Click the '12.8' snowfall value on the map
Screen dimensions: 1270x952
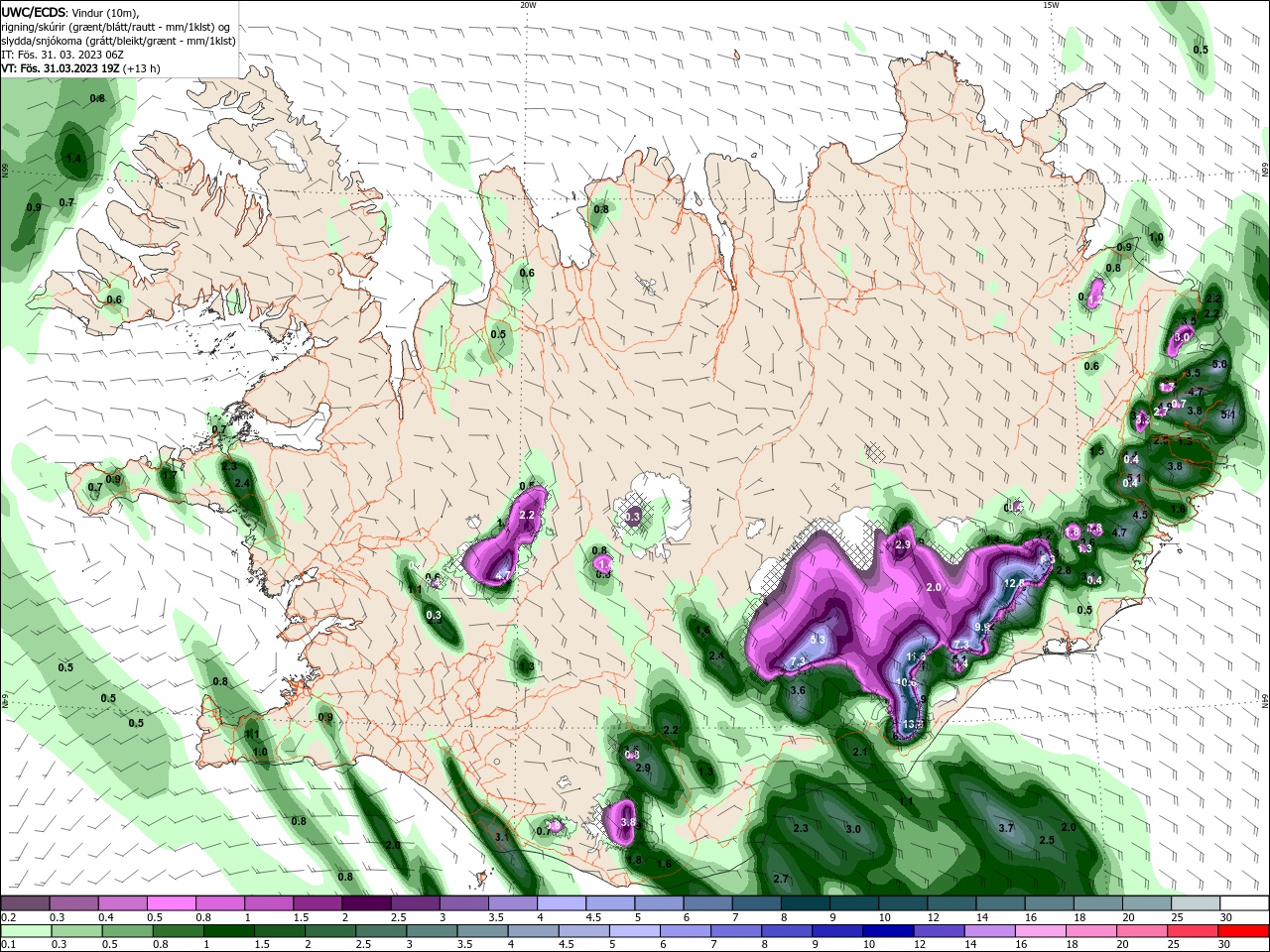1014,583
